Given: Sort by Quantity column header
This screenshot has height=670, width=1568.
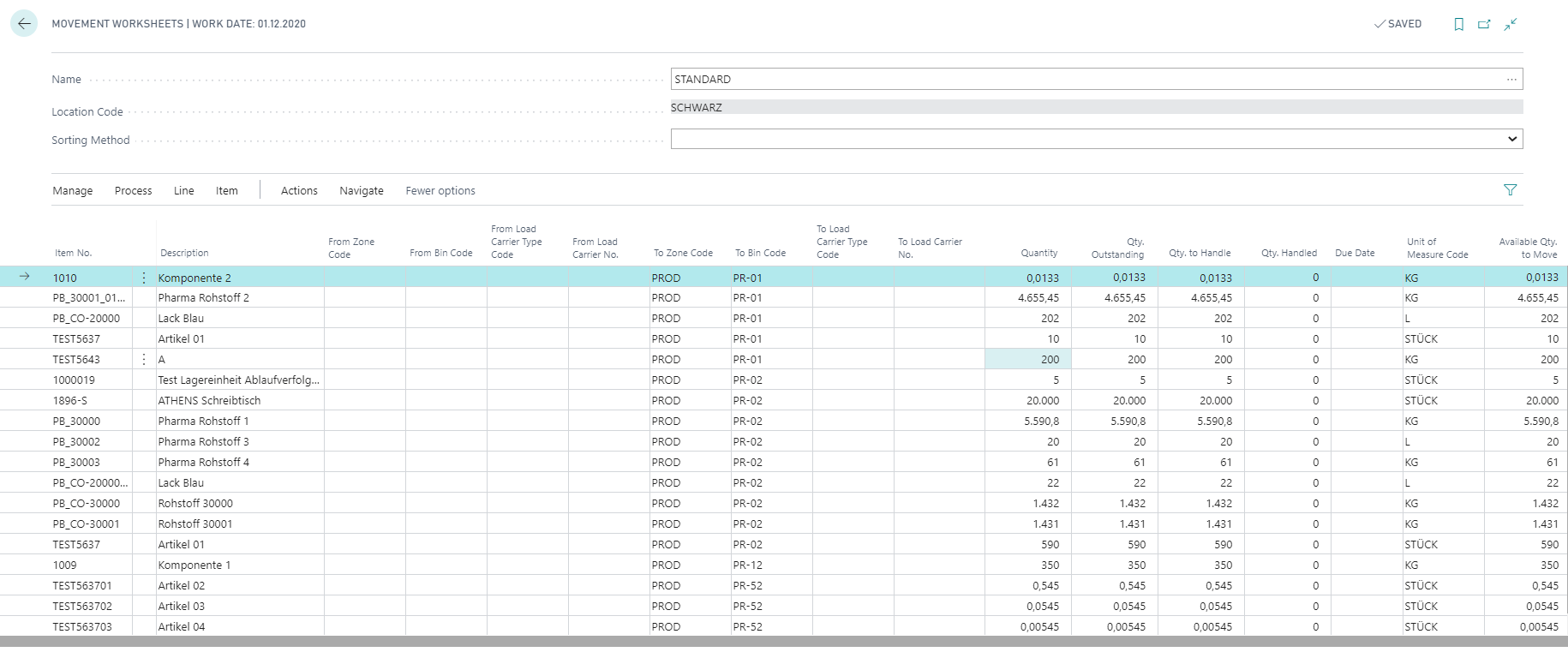Looking at the screenshot, I should tap(1039, 254).
